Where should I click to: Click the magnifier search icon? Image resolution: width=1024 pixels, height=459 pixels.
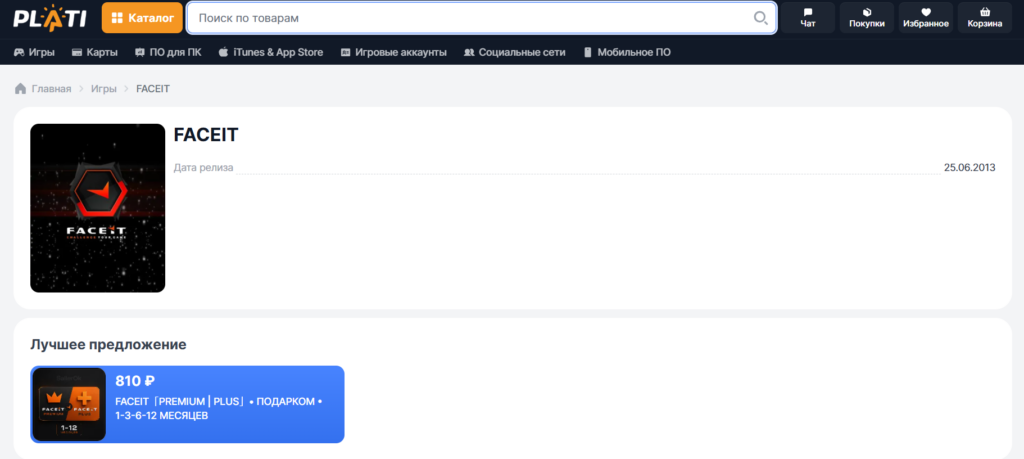[x=760, y=18]
